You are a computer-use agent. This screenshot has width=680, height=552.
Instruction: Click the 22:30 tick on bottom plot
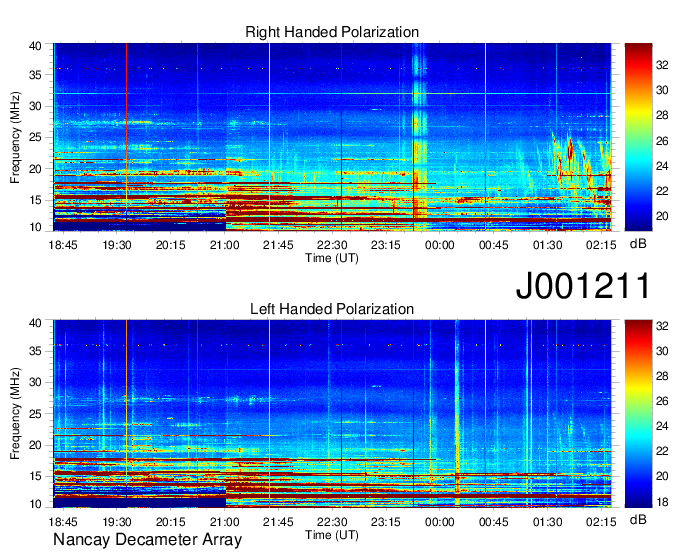click(x=332, y=522)
